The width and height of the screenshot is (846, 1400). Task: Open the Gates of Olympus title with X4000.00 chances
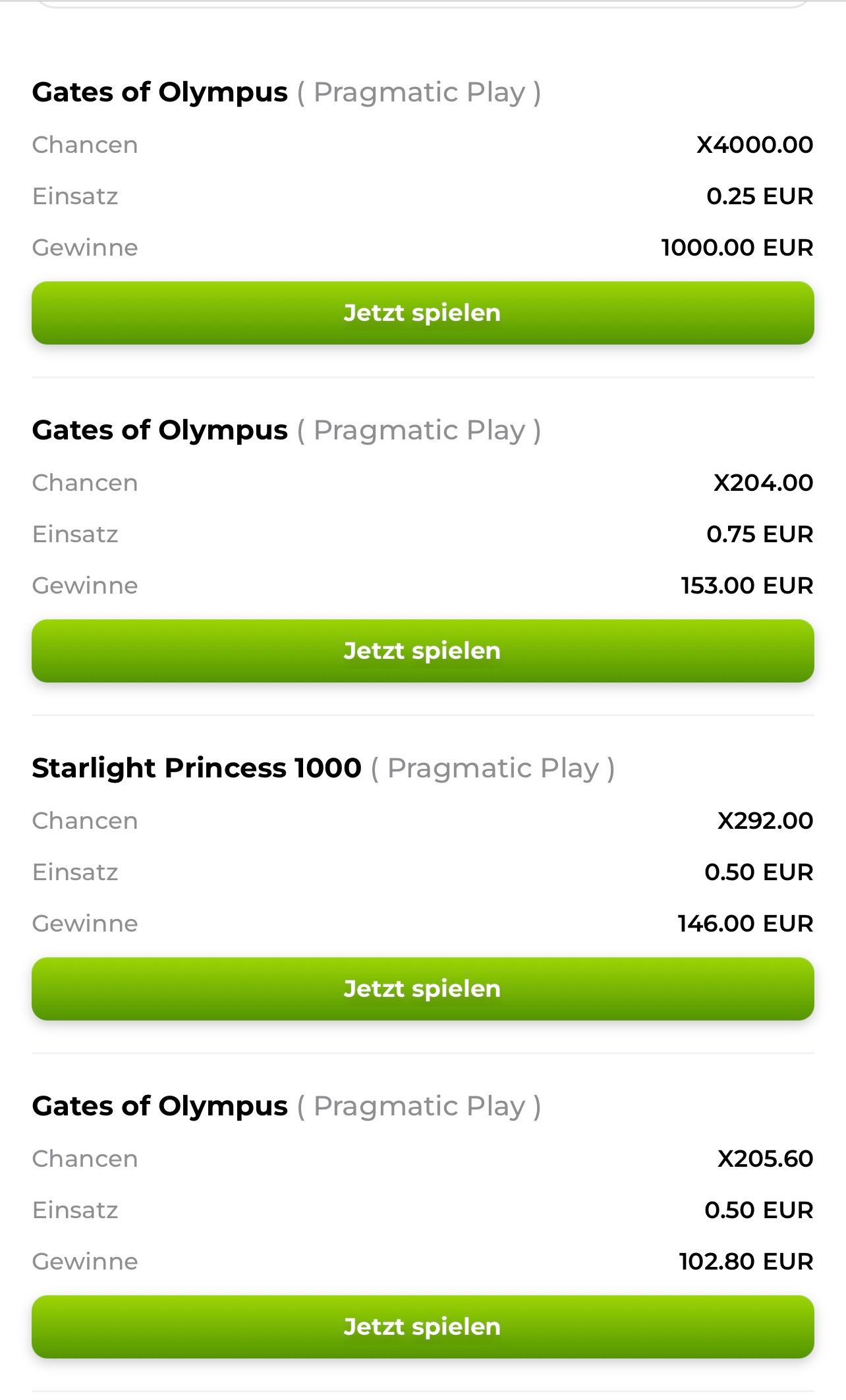(159, 92)
